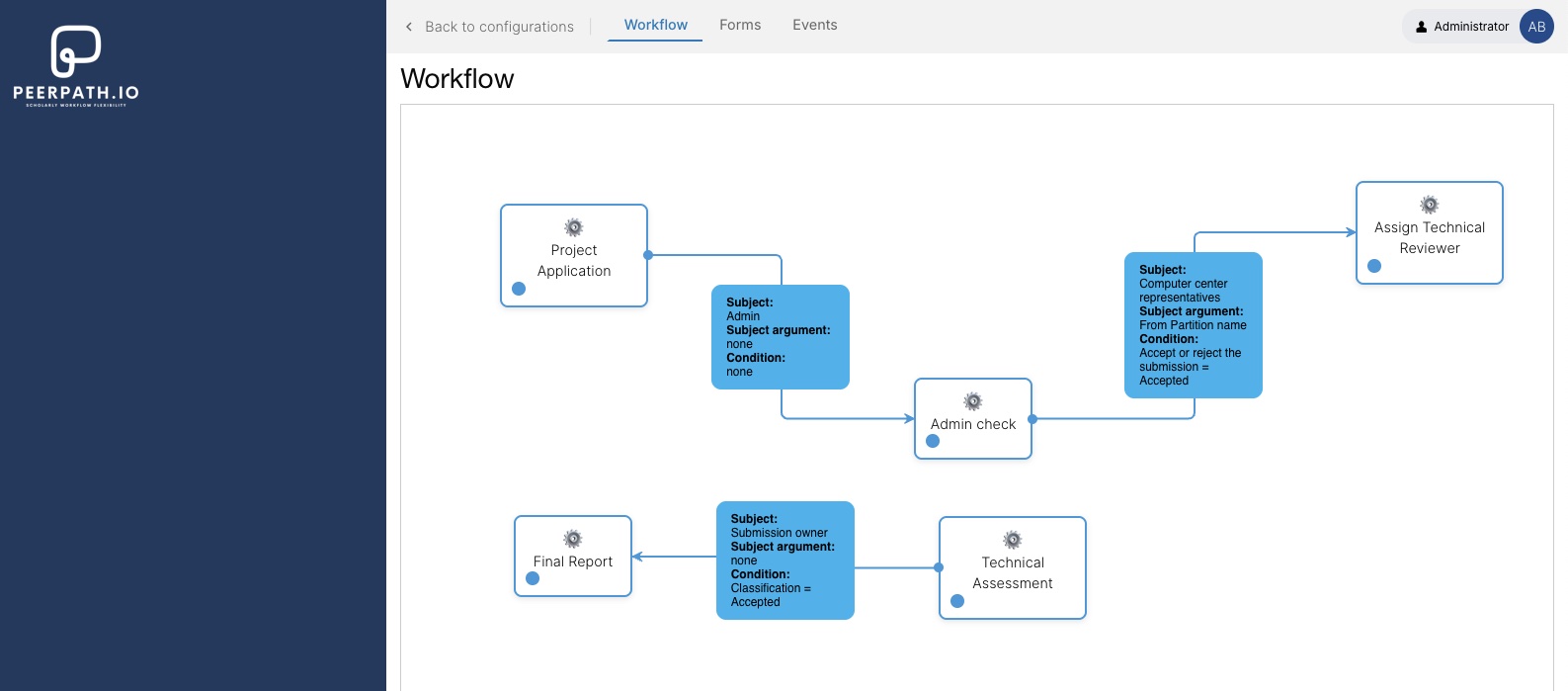Select the Computer center representatives transition box

1193,325
